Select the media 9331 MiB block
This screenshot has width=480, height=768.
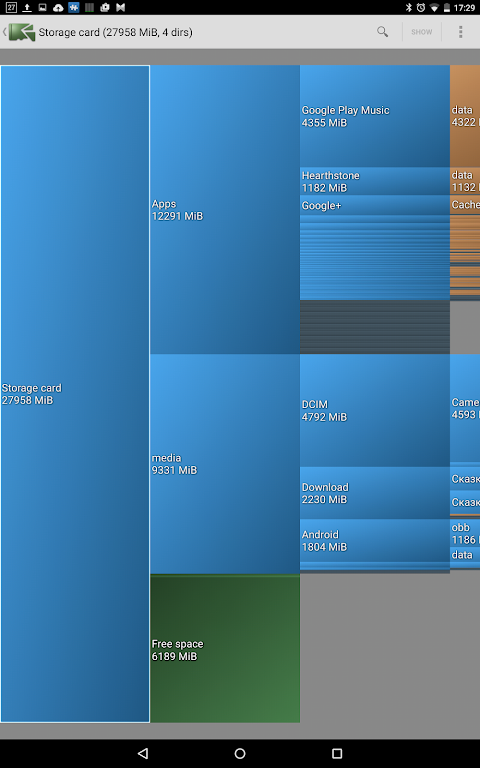[225, 464]
